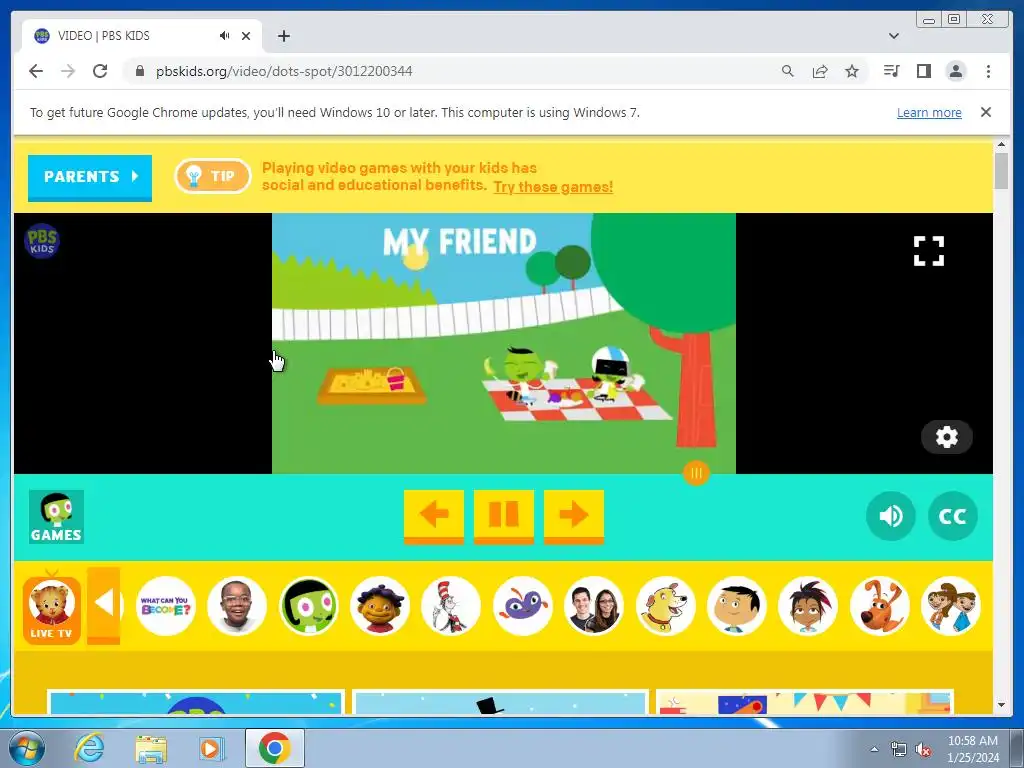Select the purple blob character show
This screenshot has width=1024, height=768.
pyautogui.click(x=522, y=606)
